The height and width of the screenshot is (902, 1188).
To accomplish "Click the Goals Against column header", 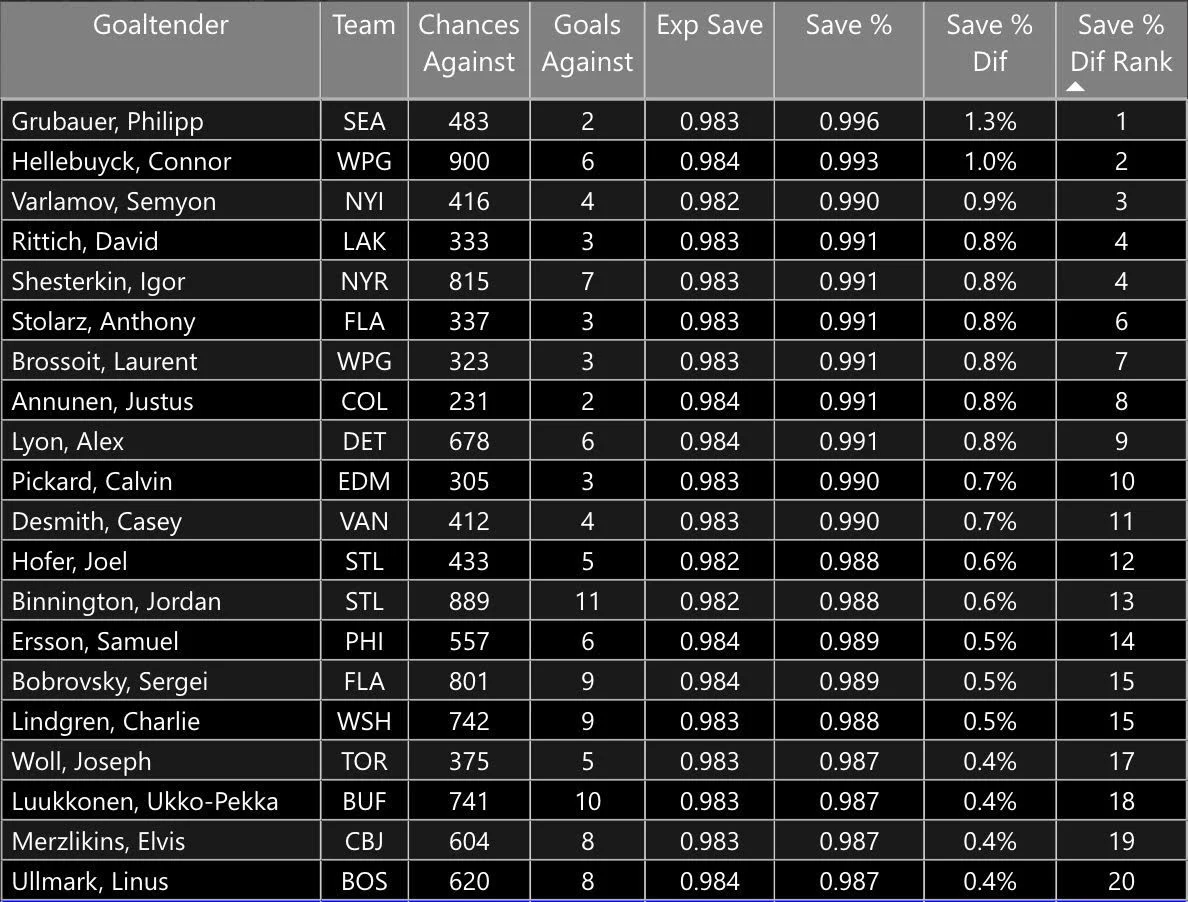I will 587,44.
